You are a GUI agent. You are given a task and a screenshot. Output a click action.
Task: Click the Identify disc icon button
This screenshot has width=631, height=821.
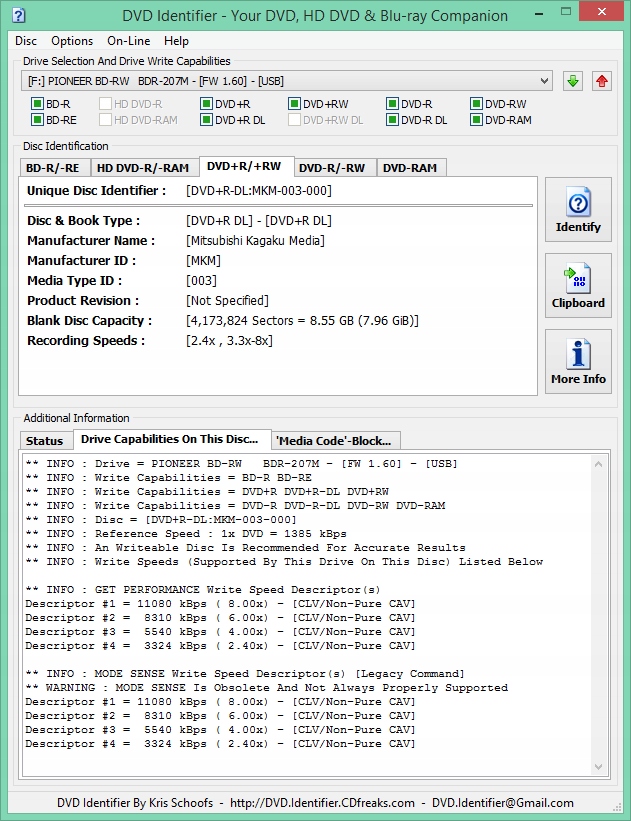(x=578, y=211)
